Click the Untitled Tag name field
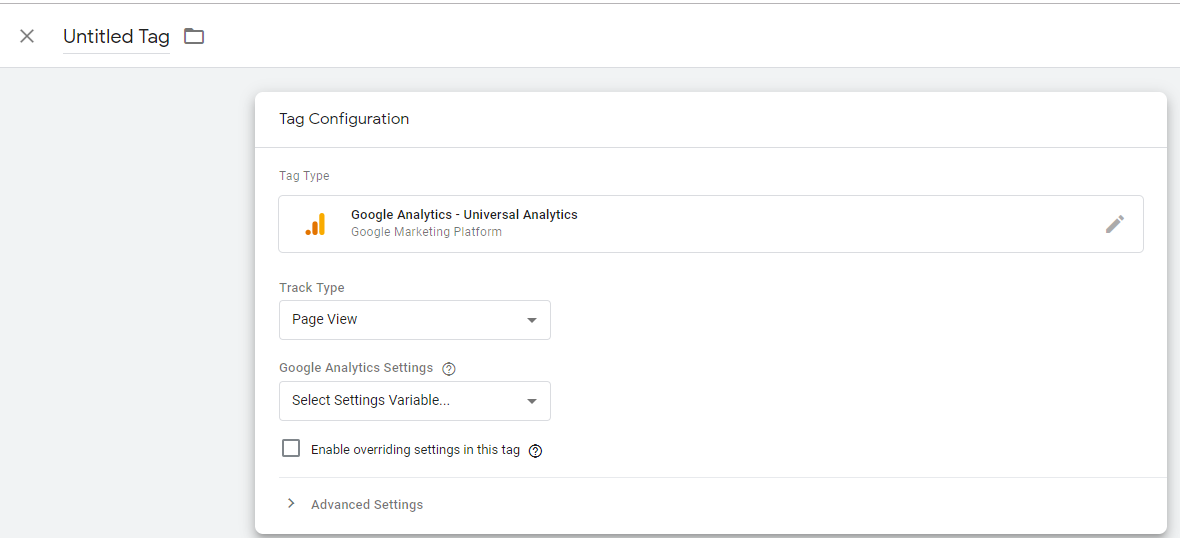 [x=116, y=37]
